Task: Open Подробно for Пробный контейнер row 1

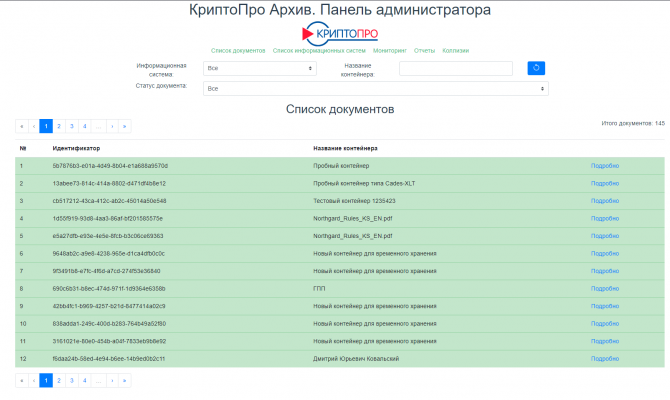Action: (x=605, y=166)
